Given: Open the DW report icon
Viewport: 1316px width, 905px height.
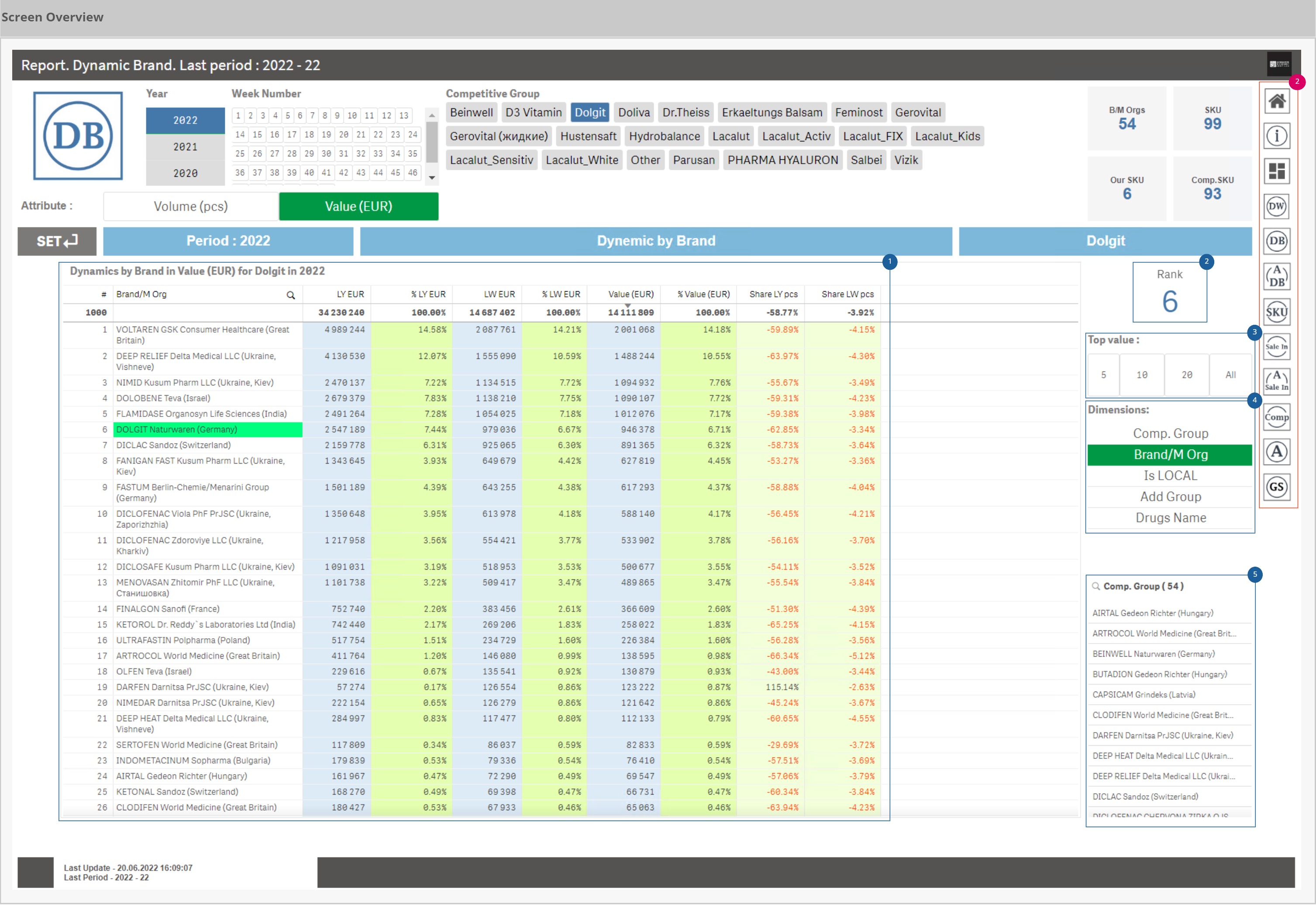Looking at the screenshot, I should click(1276, 206).
